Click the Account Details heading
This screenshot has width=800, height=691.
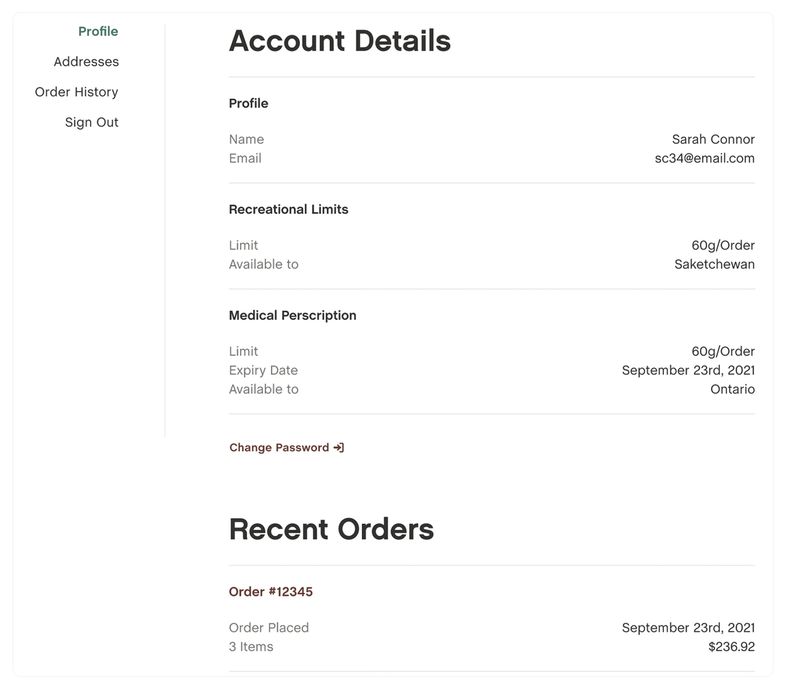[340, 41]
